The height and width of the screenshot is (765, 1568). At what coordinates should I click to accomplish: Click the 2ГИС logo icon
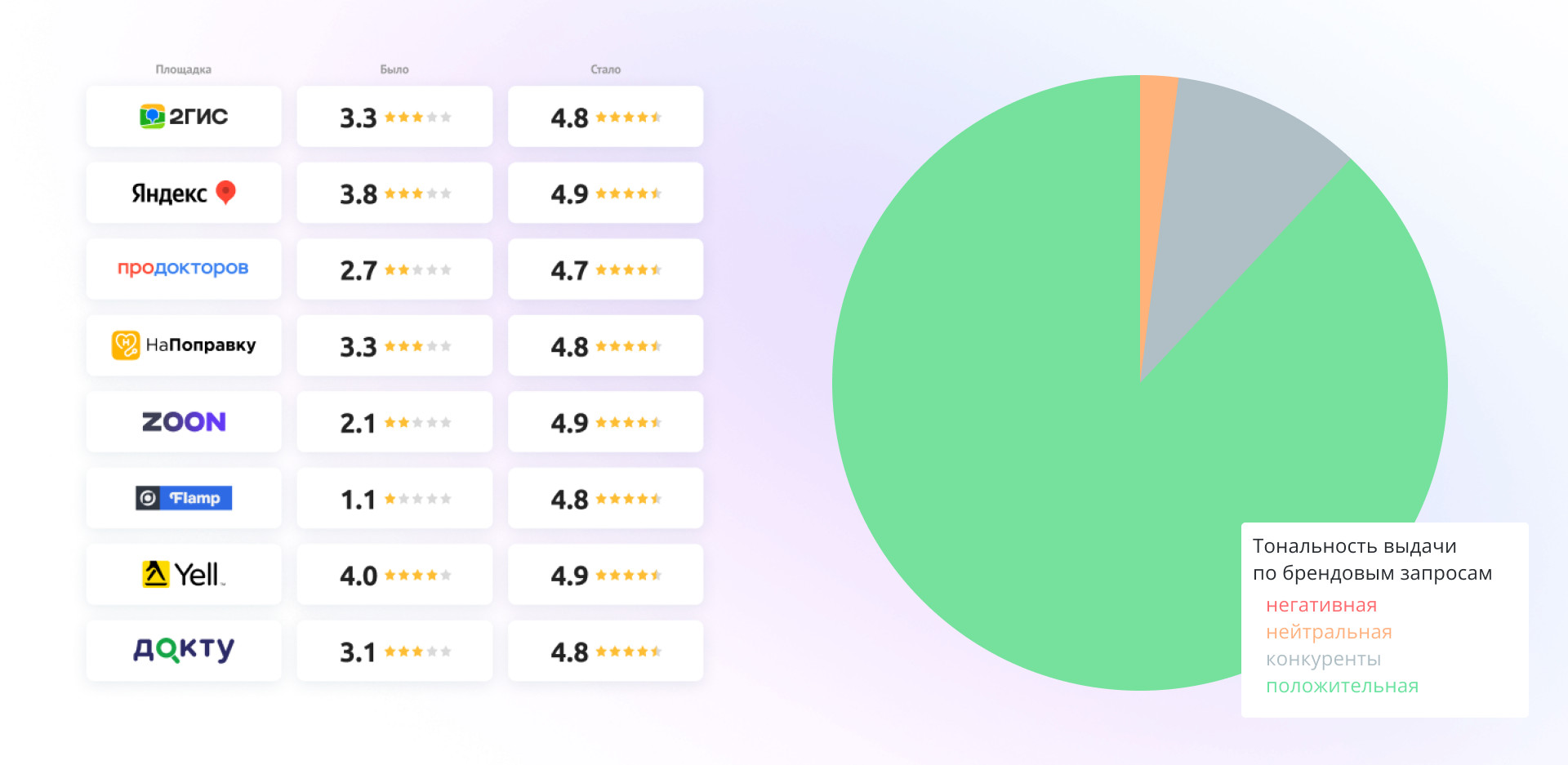152,117
